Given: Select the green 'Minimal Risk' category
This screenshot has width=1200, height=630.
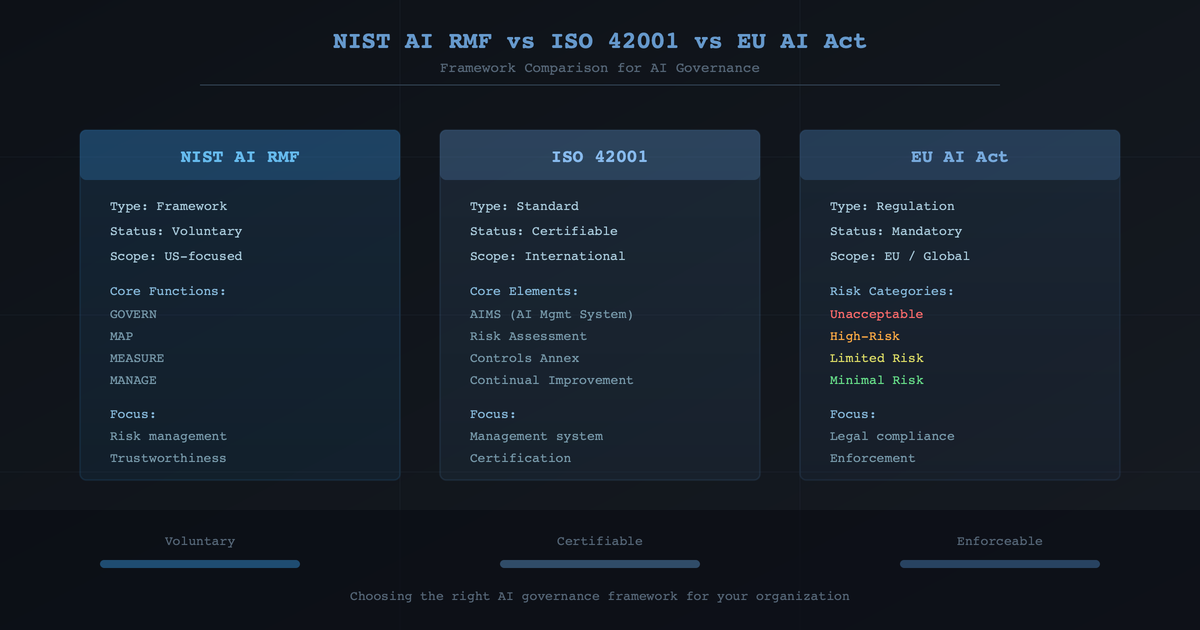Looking at the screenshot, I should [877, 380].
